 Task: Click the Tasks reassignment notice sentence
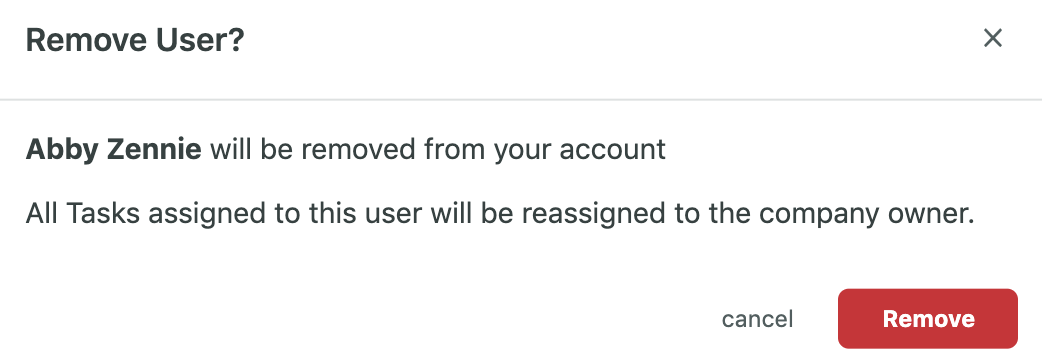tap(500, 214)
